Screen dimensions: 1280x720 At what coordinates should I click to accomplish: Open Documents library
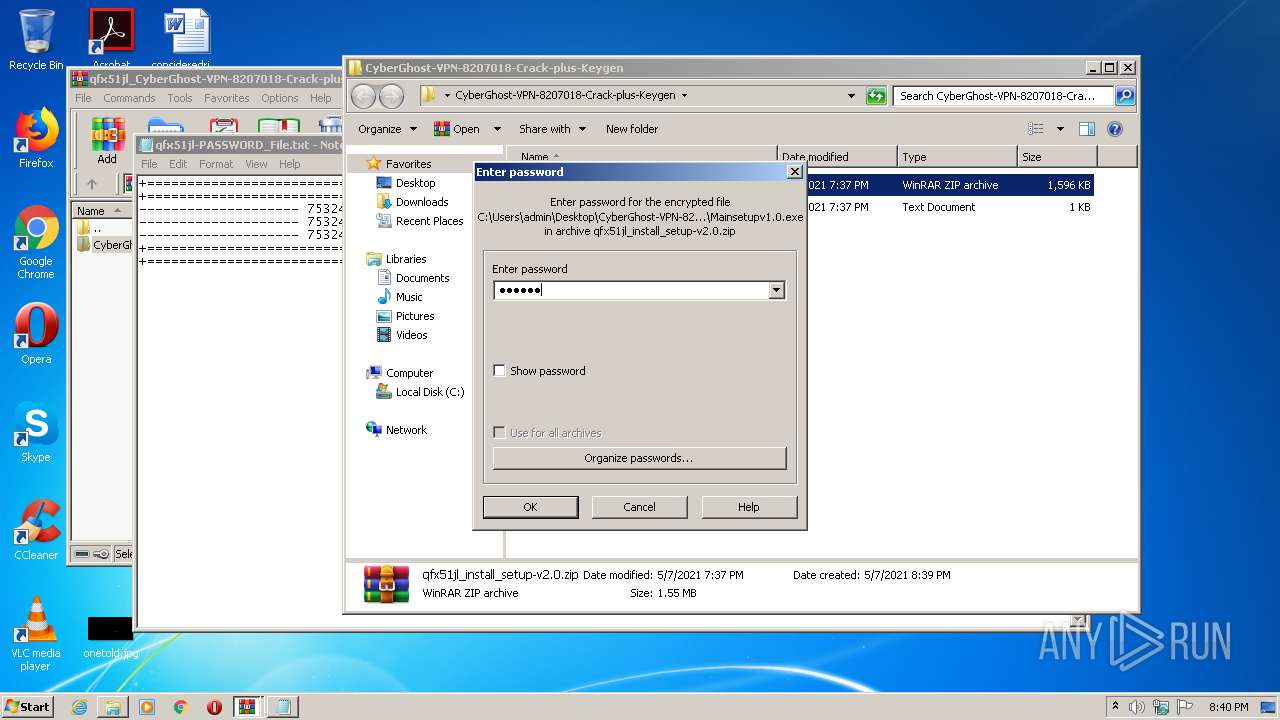click(x=422, y=278)
